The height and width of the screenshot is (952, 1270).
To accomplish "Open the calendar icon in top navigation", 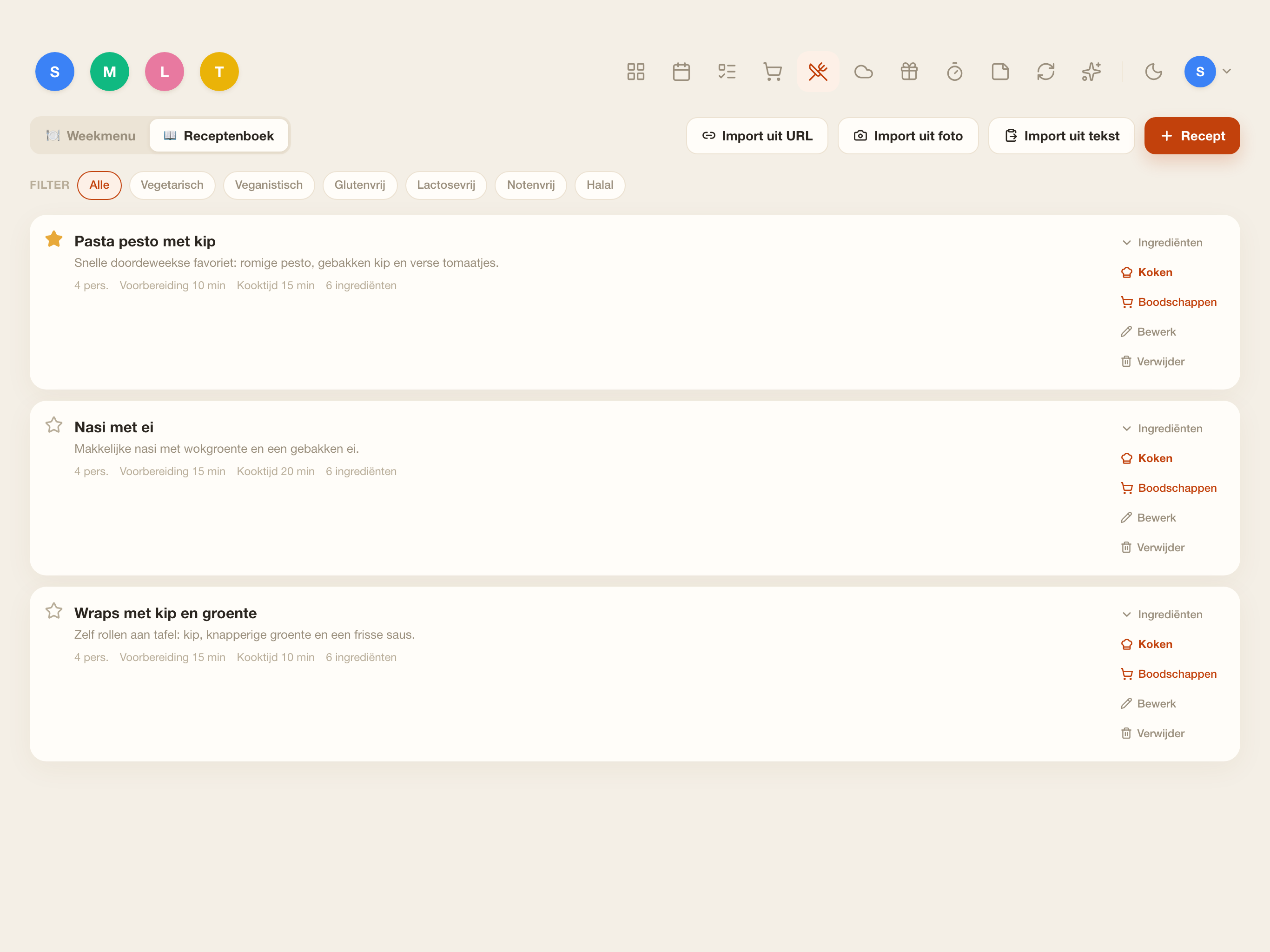I will point(681,72).
